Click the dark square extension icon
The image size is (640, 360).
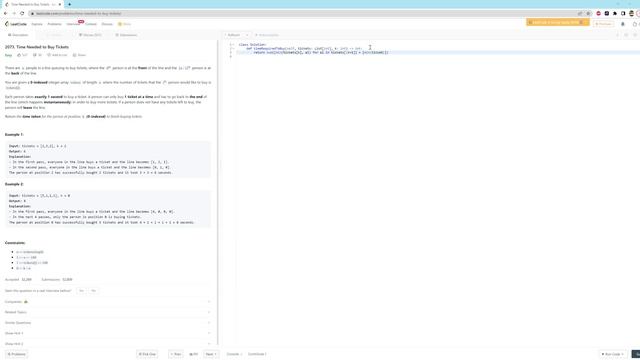(x=607, y=13)
